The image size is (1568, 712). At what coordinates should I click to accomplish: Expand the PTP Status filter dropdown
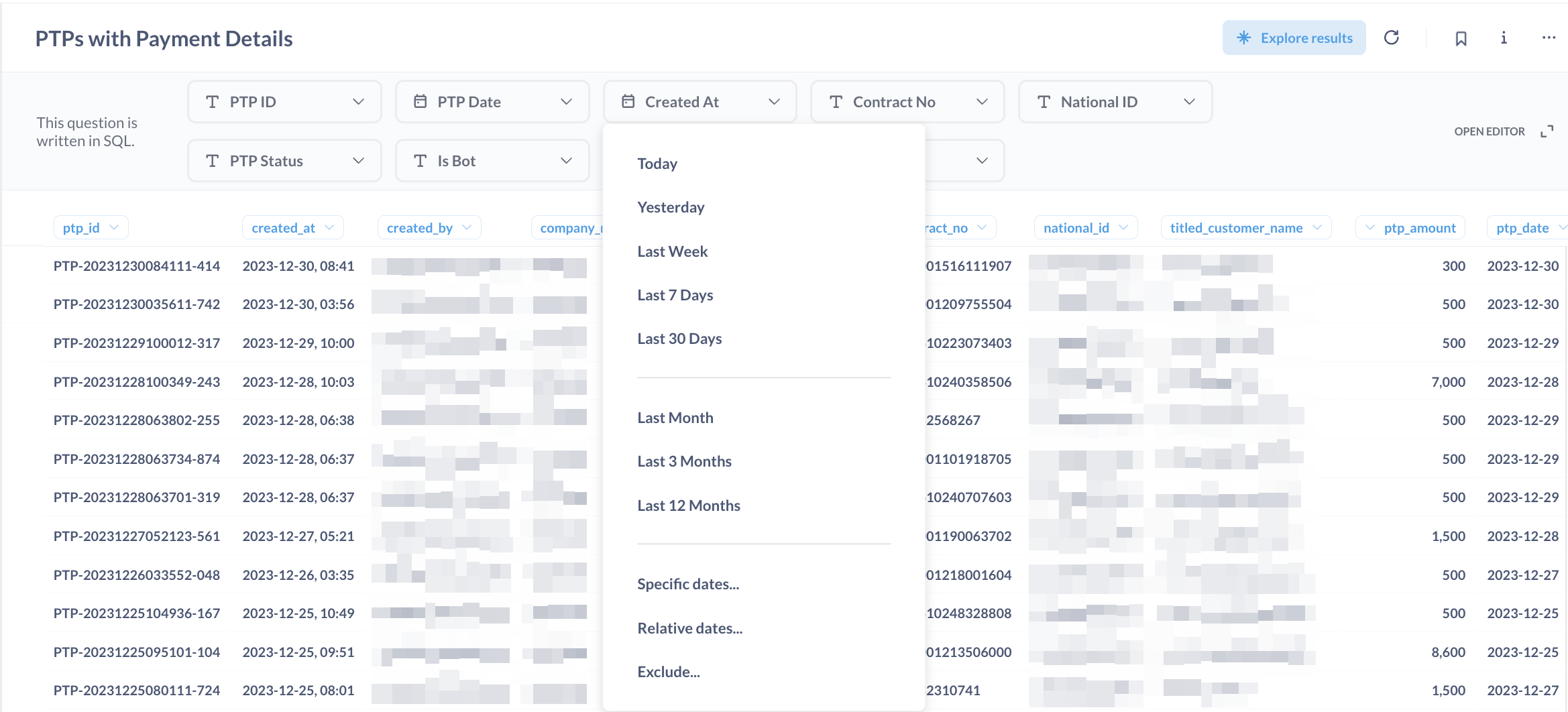point(358,161)
